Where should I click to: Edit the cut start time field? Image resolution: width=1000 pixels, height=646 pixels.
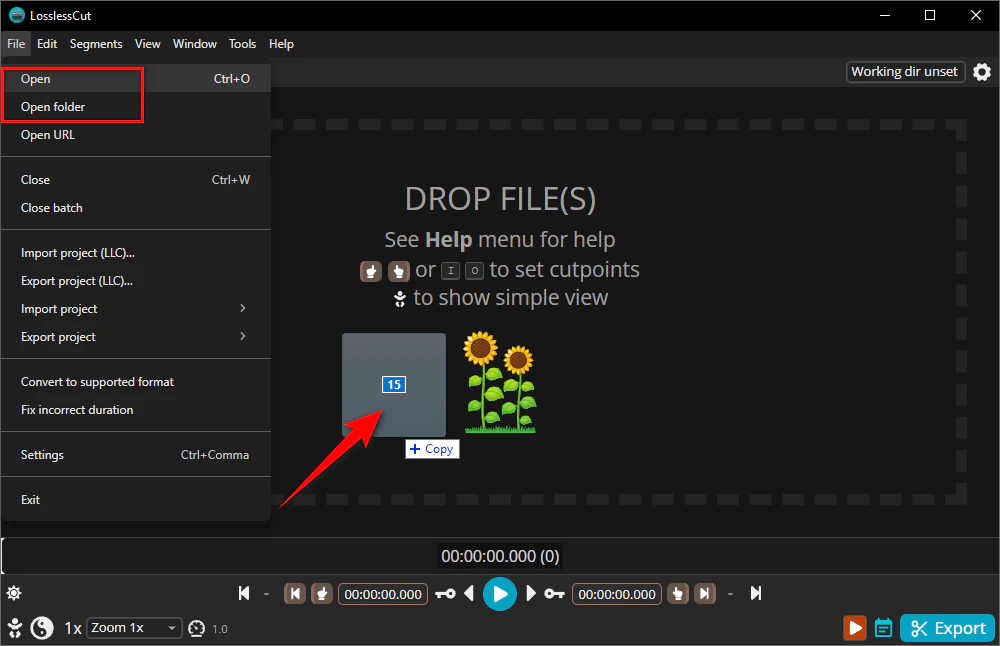point(383,594)
